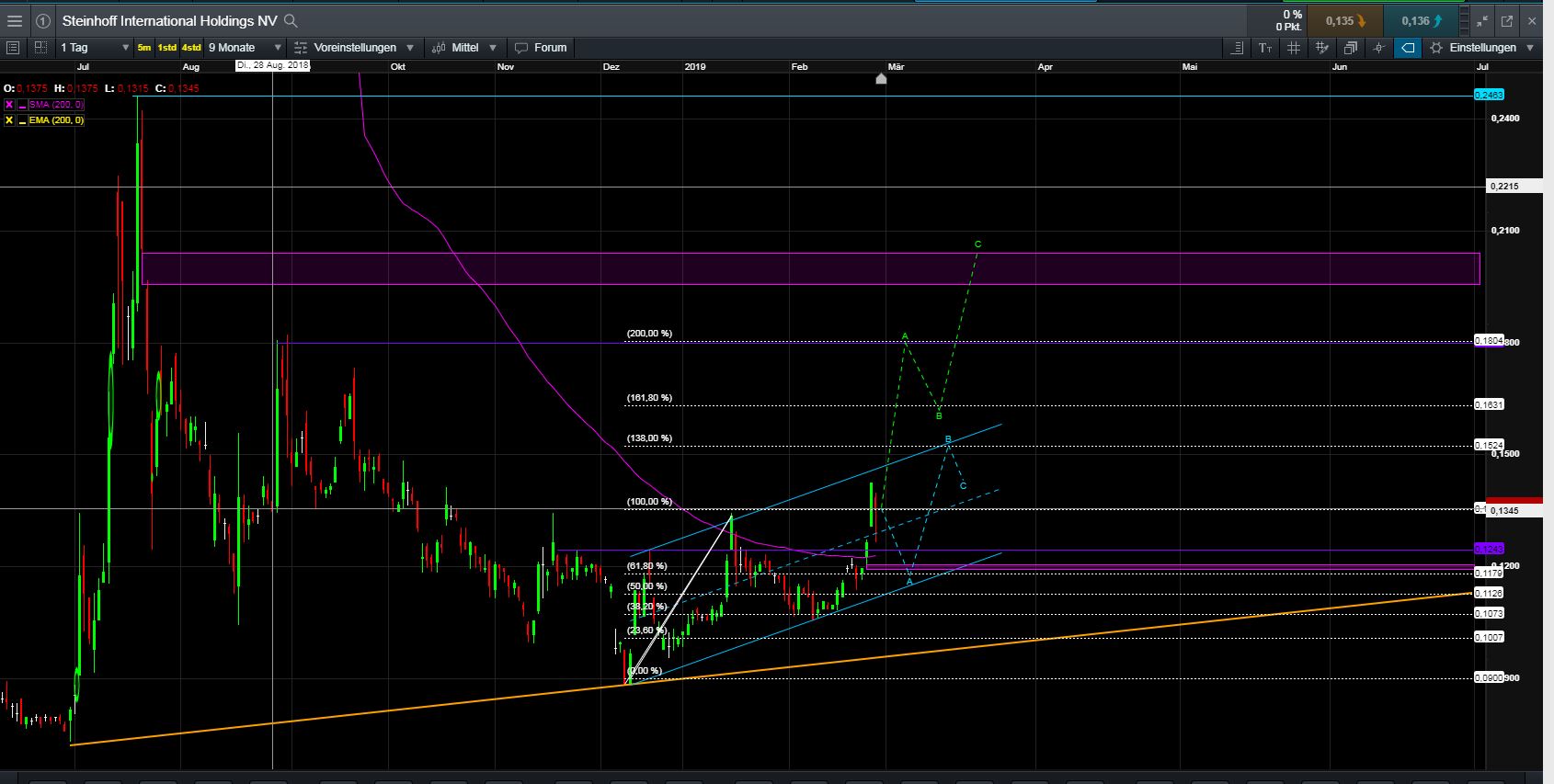1554x784 pixels.
Task: Click the SMA magenta line color swatch
Action: (21, 105)
